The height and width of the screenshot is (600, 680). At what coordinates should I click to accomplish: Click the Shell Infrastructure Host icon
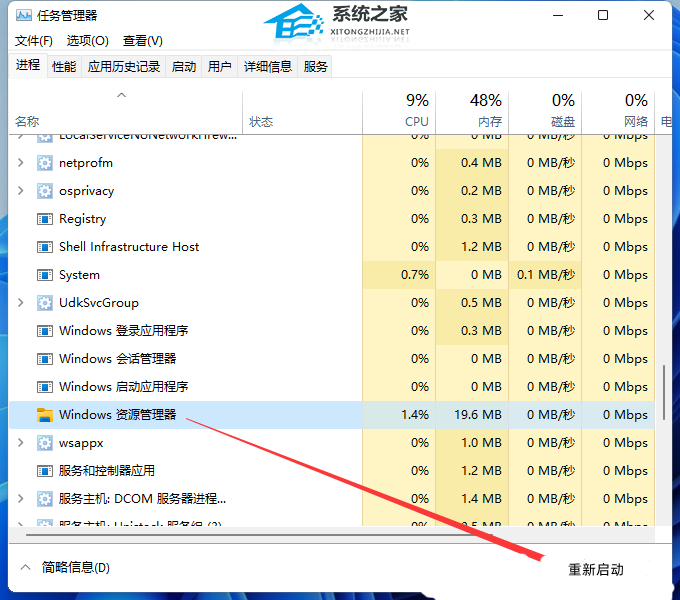pos(44,247)
